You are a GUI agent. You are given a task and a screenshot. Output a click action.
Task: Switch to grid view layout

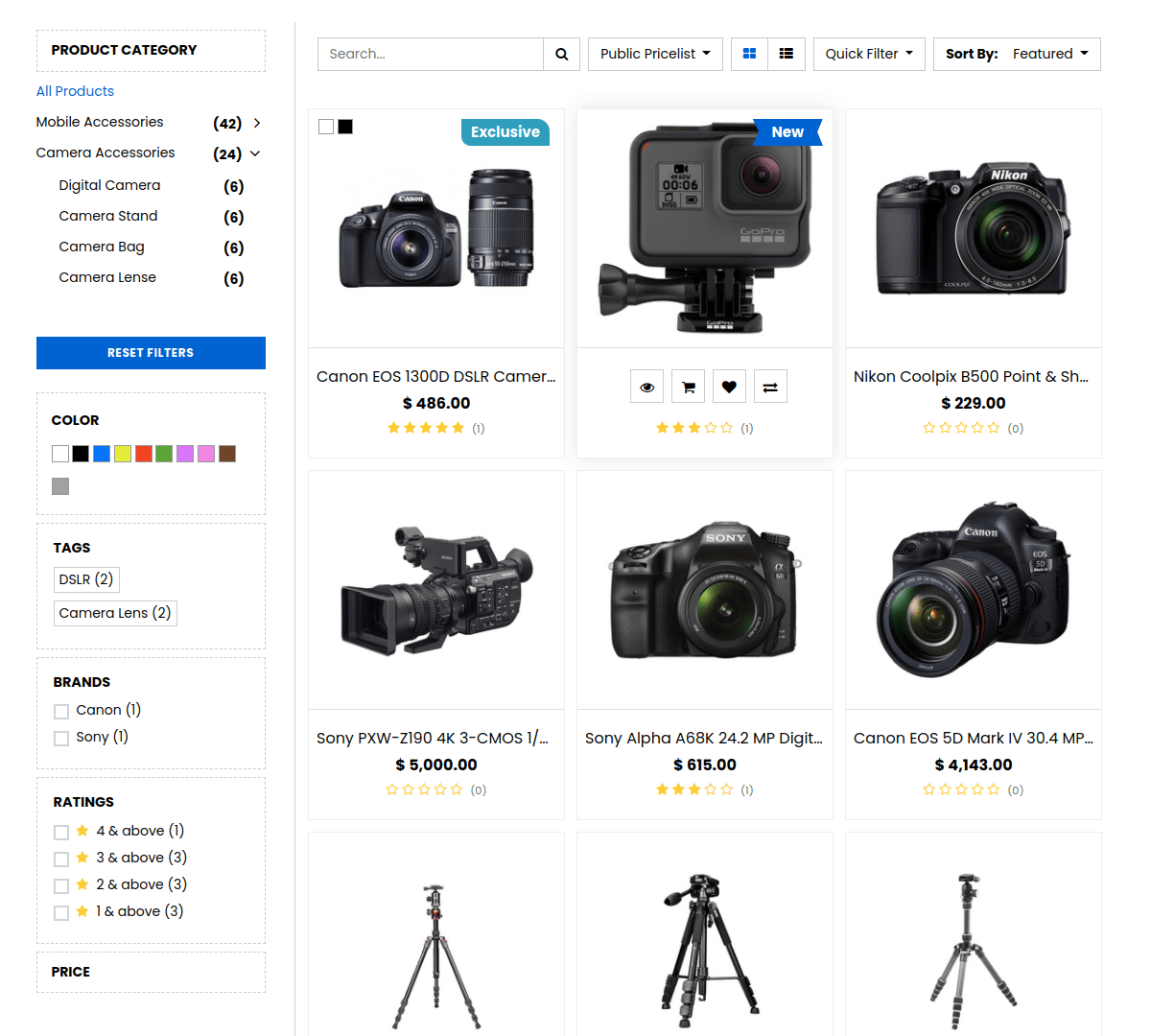click(750, 54)
